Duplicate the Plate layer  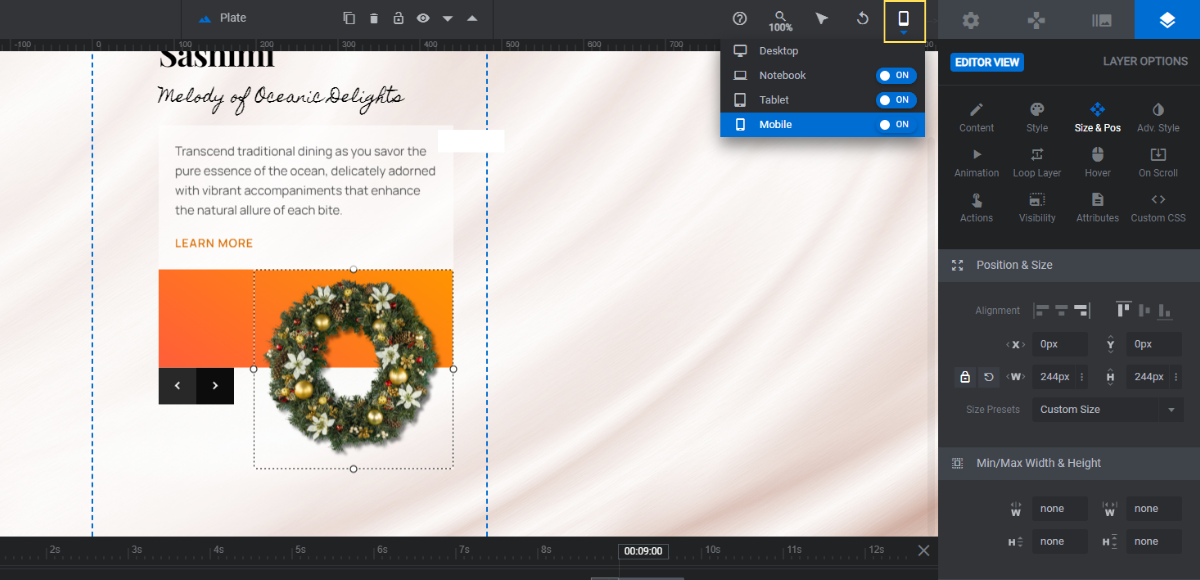point(349,18)
